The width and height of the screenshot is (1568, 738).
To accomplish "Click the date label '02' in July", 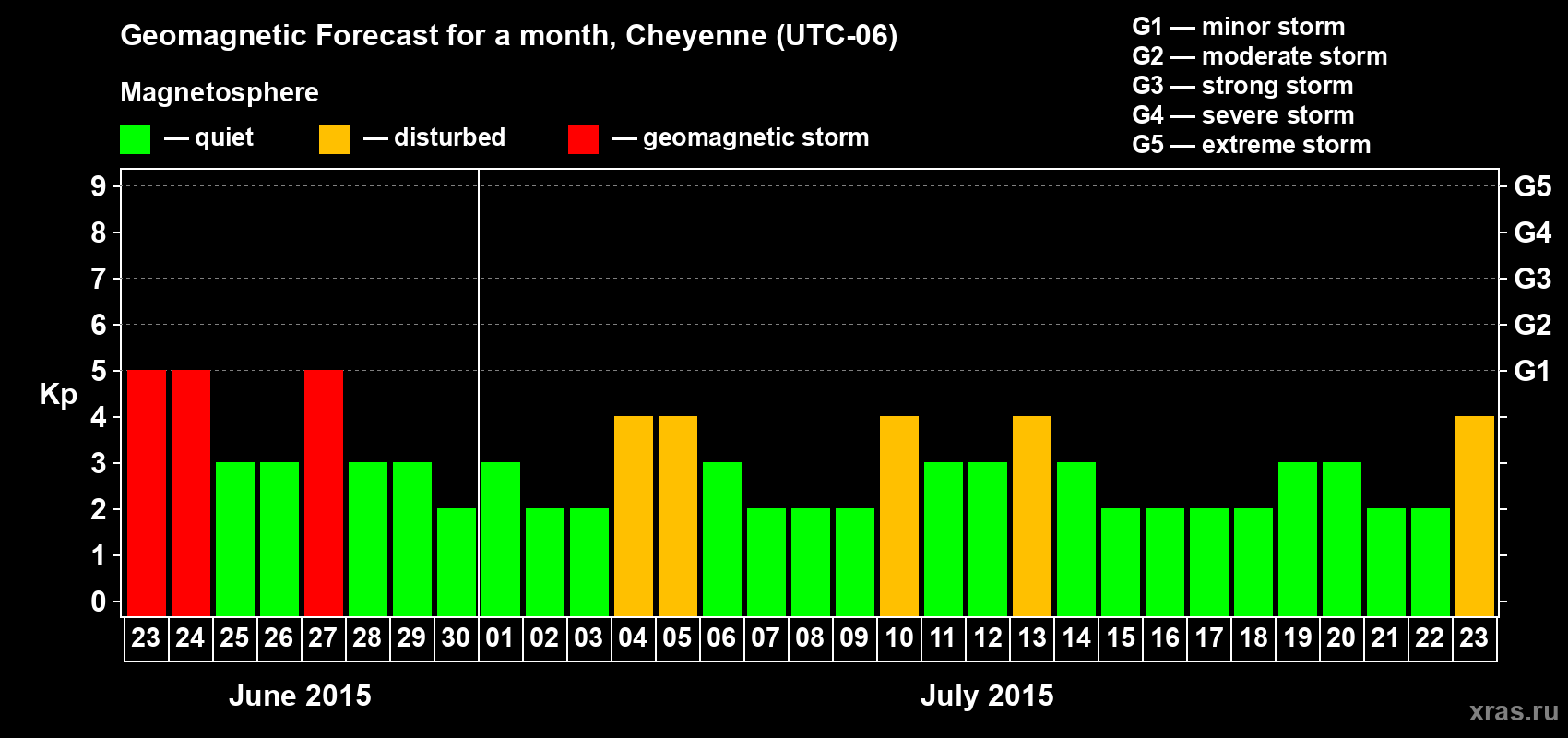I will pyautogui.click(x=544, y=638).
